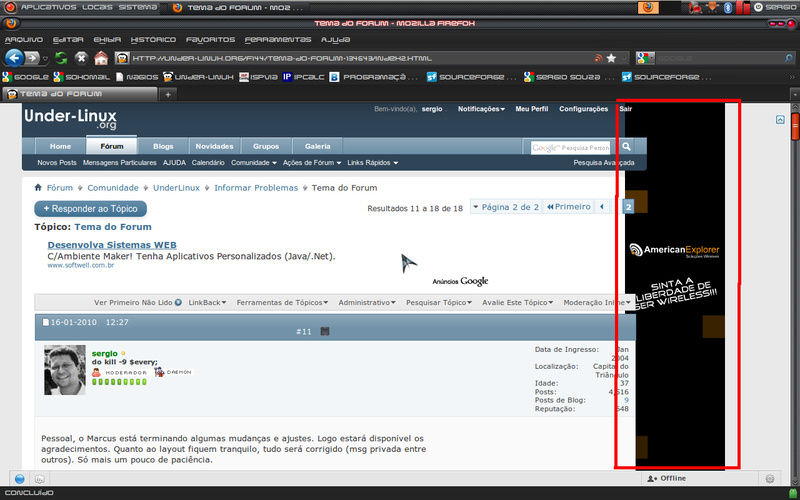Show more bookmarks with the chevron

pyautogui.click(x=792, y=77)
